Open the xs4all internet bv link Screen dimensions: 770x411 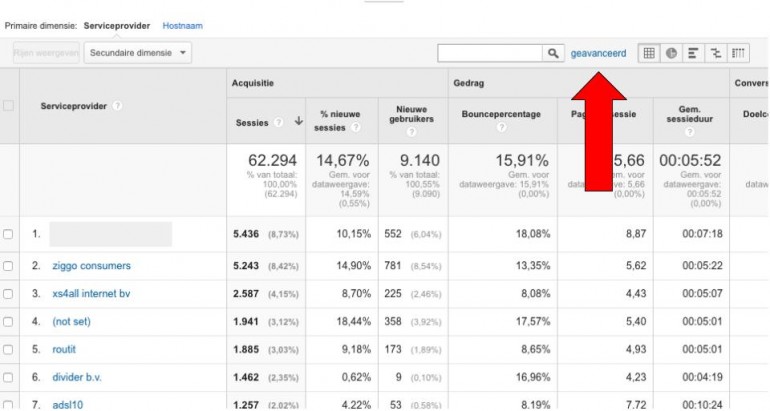pyautogui.click(x=91, y=294)
